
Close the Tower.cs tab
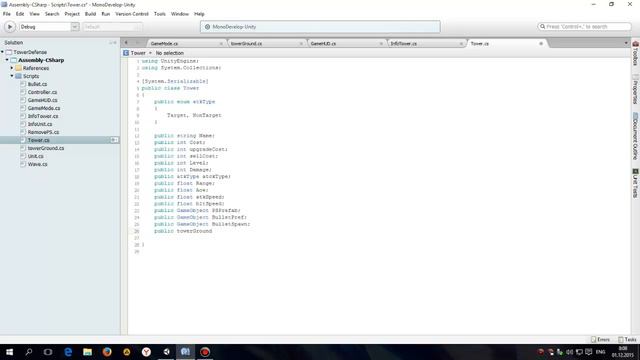coord(541,44)
